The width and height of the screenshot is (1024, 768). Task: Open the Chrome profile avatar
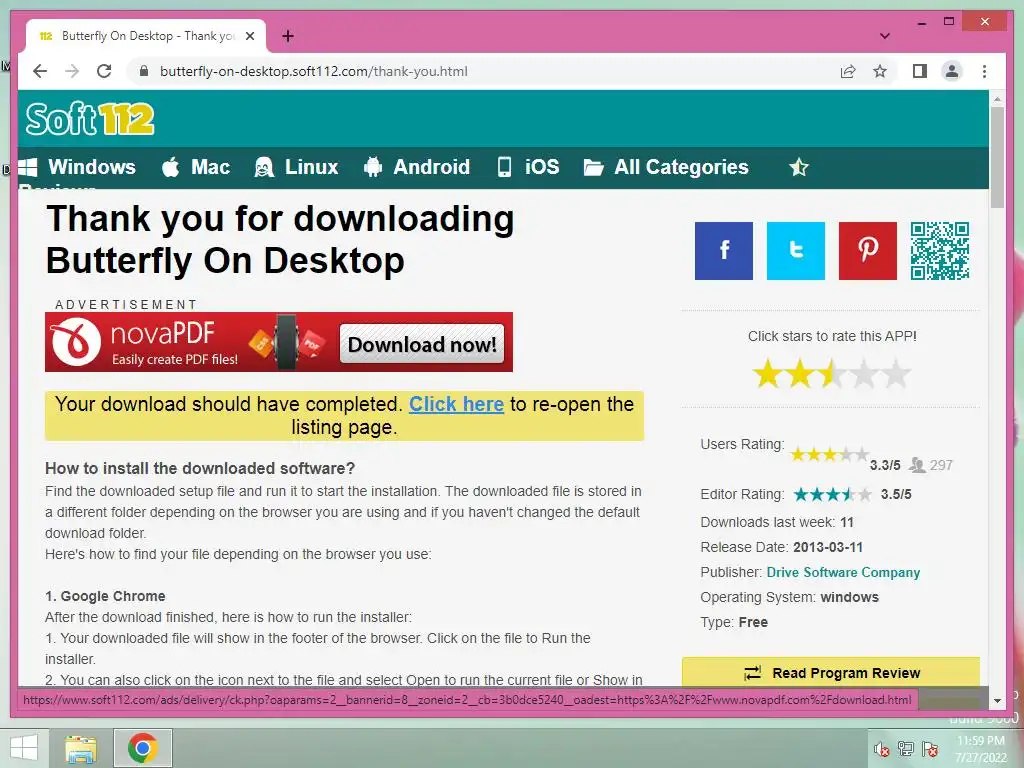[x=952, y=71]
